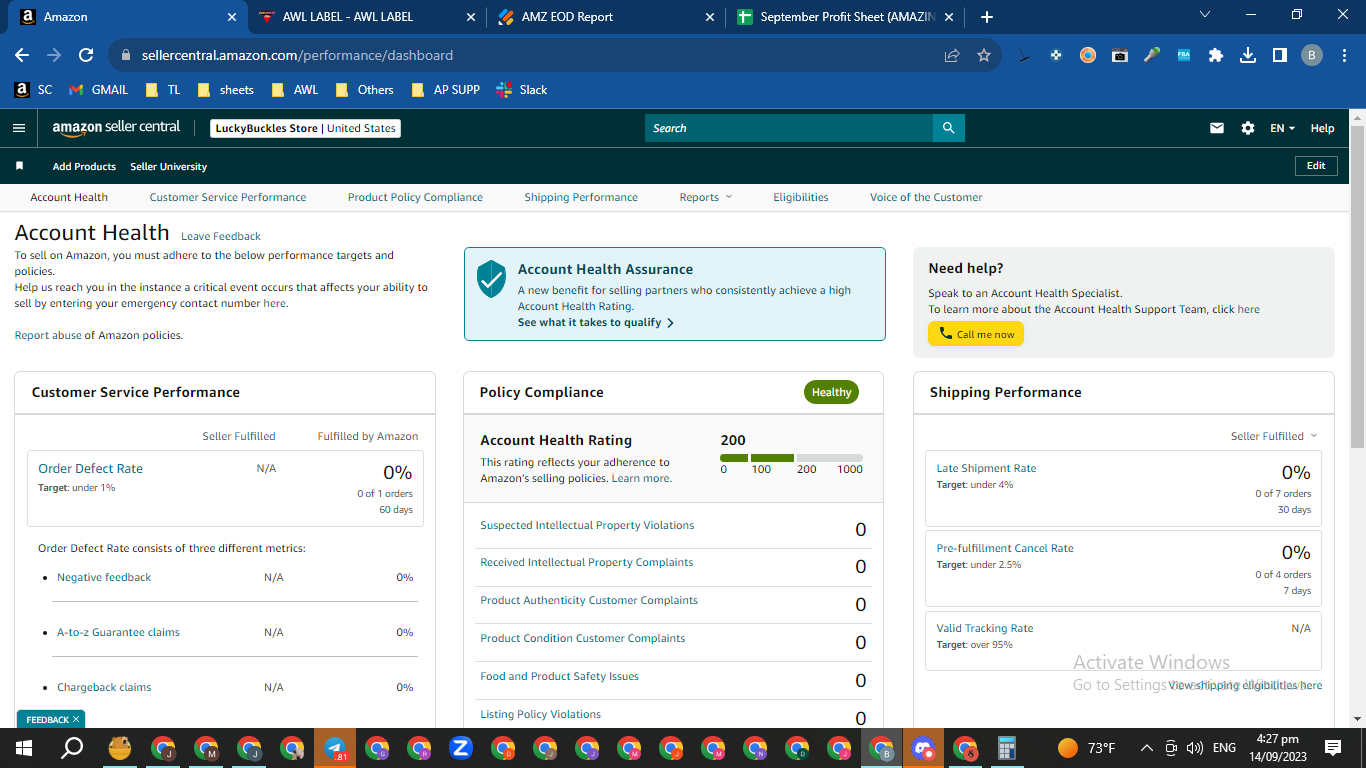Open Suspected Intellectual Property Violations
Viewport: 1366px width, 768px height.
pyautogui.click(x=587, y=526)
